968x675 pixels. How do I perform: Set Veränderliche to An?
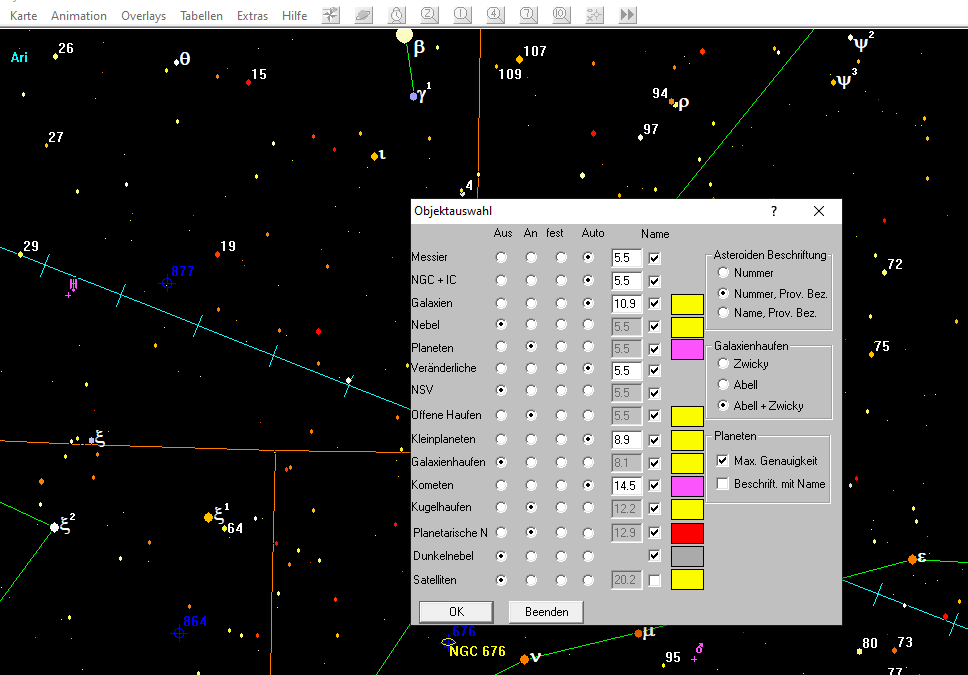pos(531,368)
